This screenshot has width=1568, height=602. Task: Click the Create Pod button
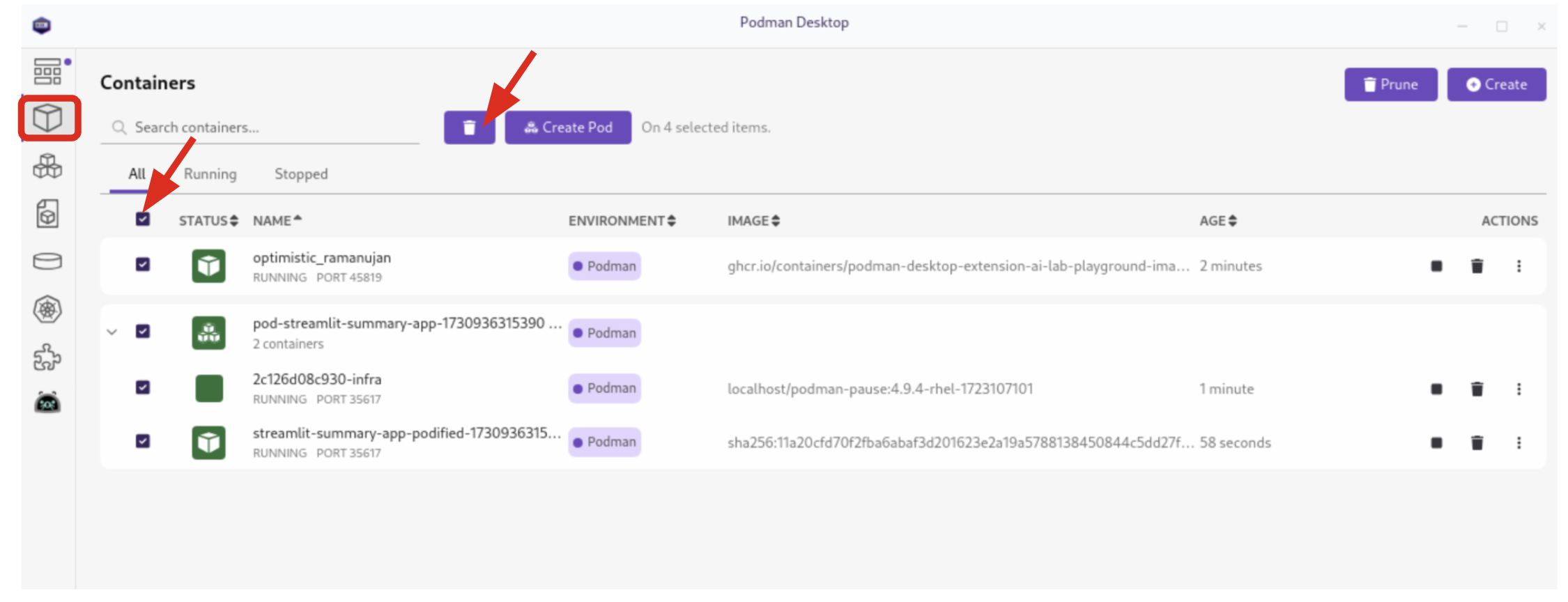(x=568, y=128)
